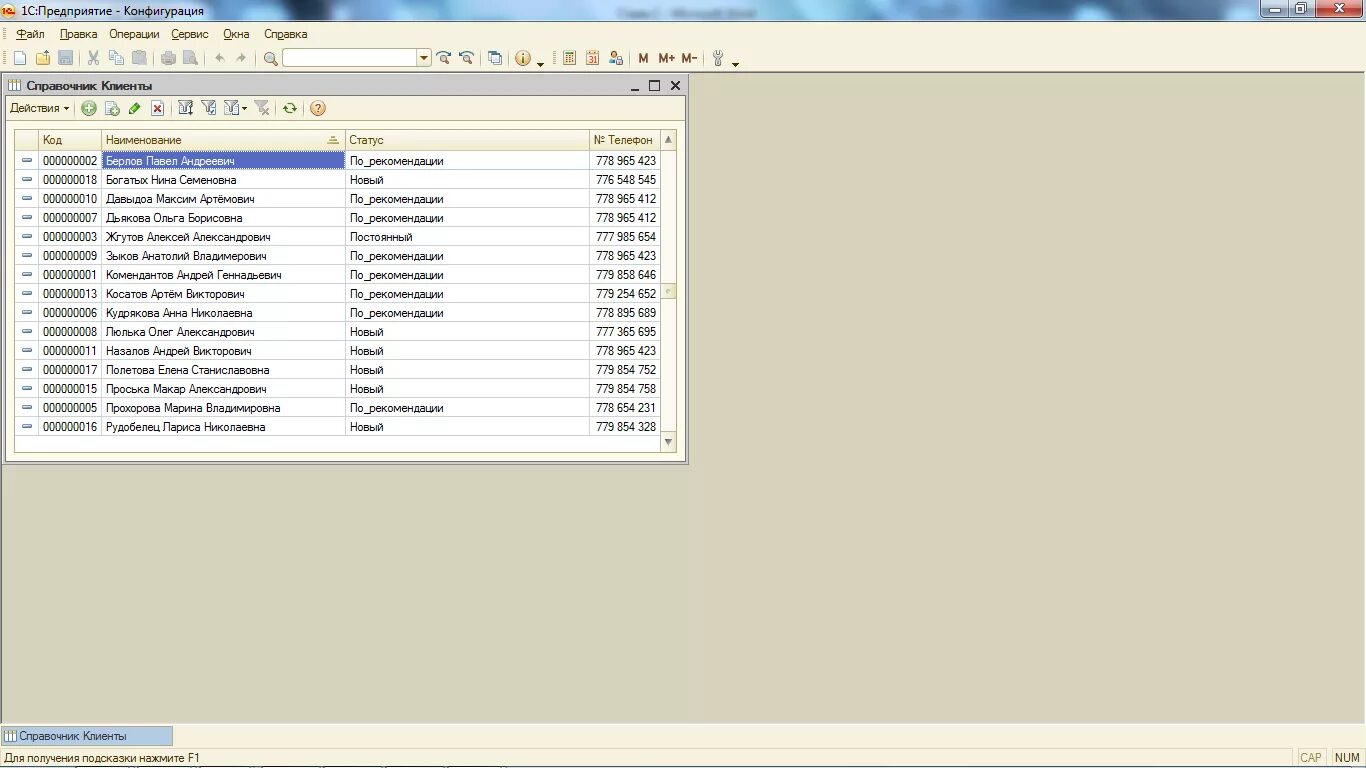Viewport: 1366px width, 768px height.
Task: Click the Redo arrow icon
Action: click(x=241, y=59)
